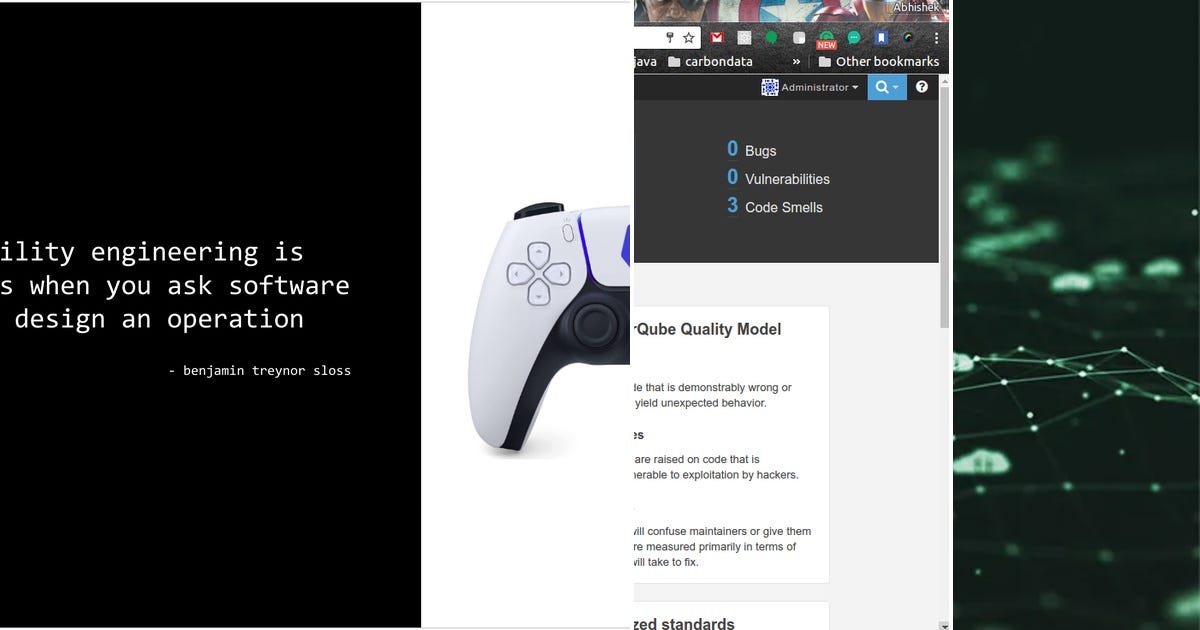The image size is (1200, 630).
Task: Click the QR-pattern extension icon
Action: click(744, 36)
